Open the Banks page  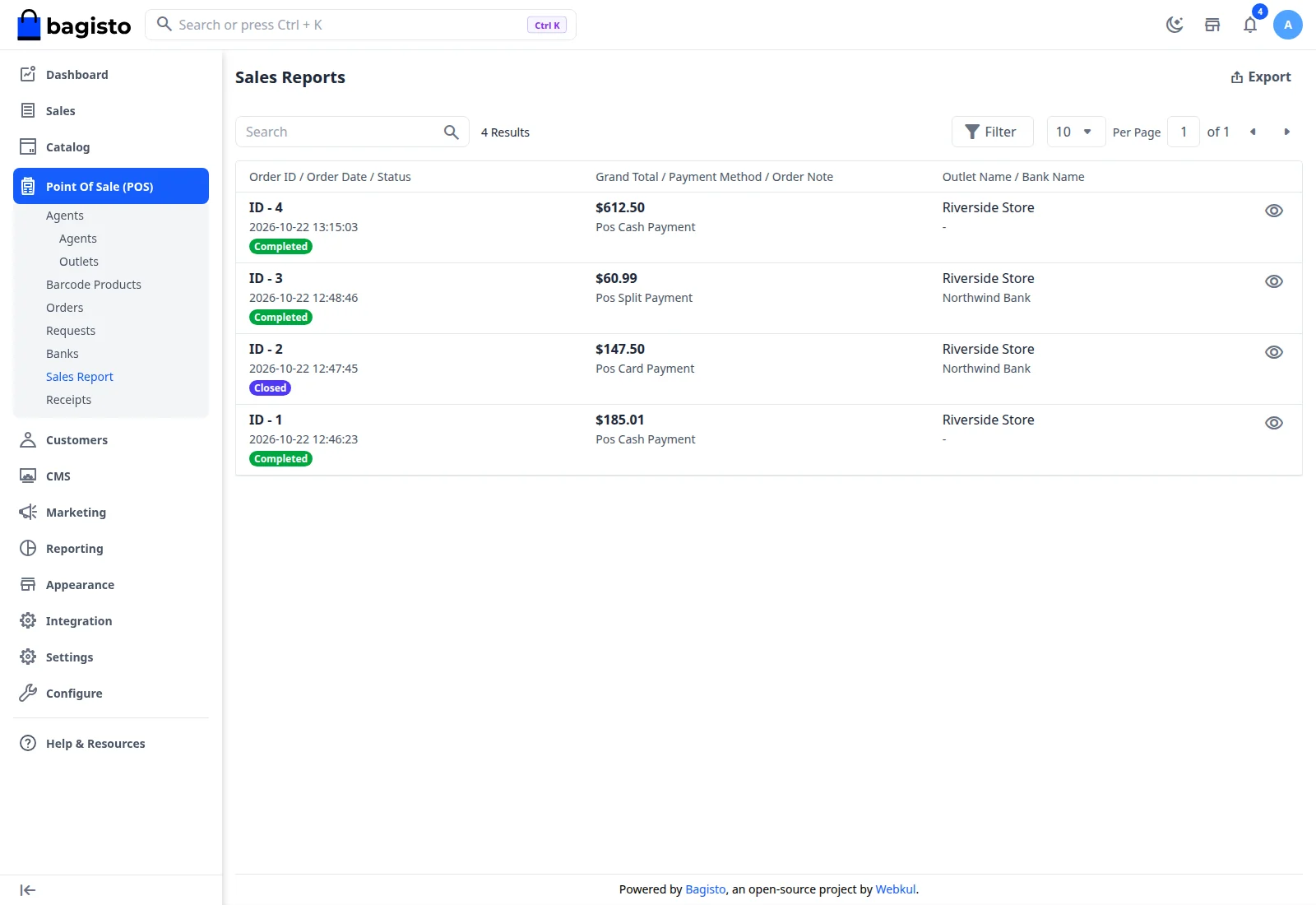tap(63, 354)
